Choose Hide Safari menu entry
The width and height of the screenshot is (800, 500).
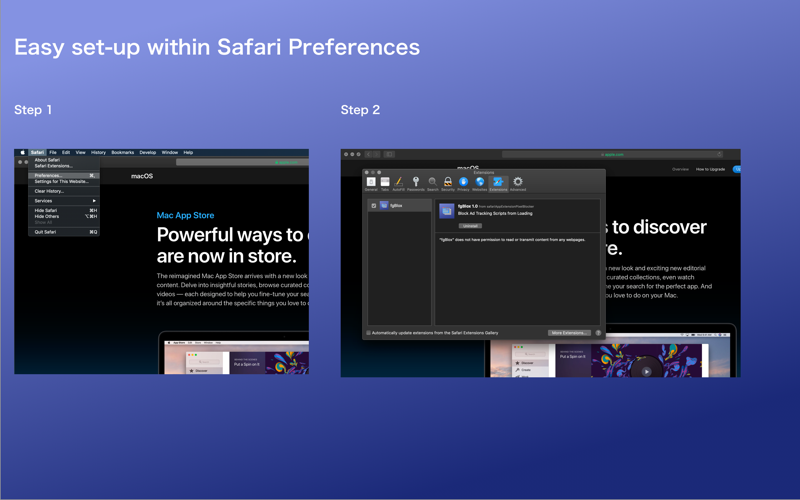pos(64,210)
